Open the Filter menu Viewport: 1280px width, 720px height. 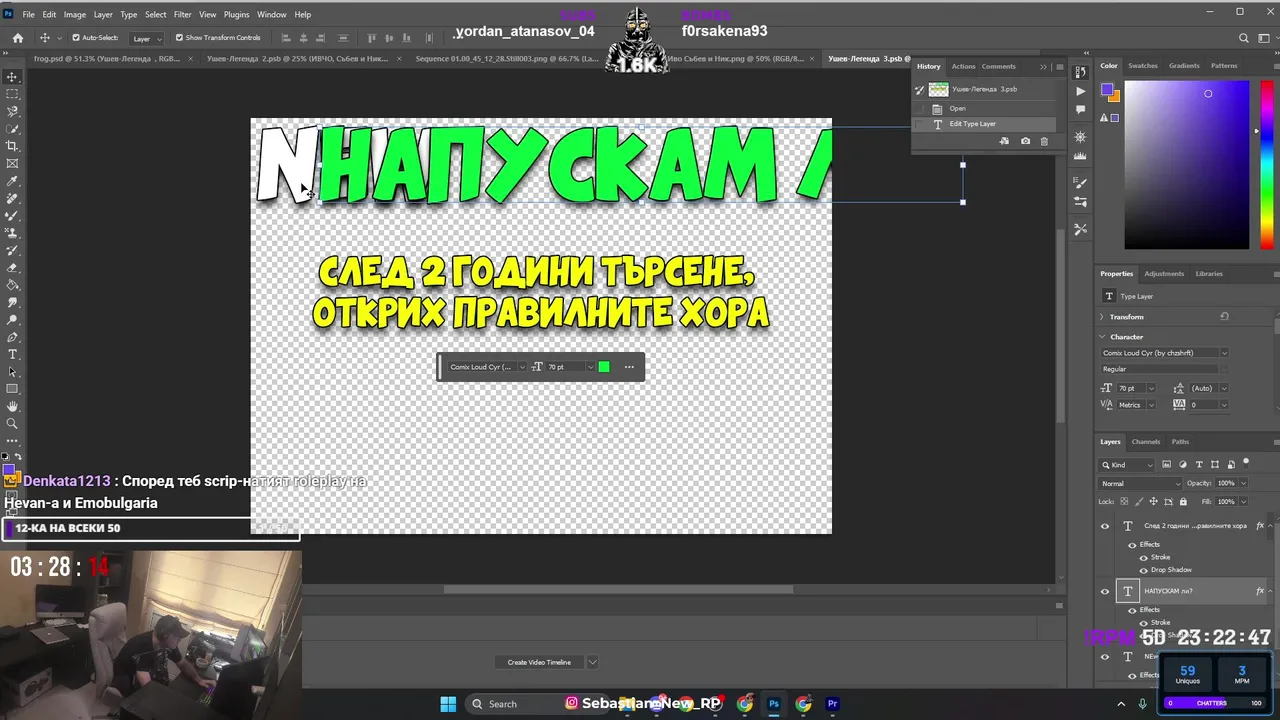click(182, 15)
